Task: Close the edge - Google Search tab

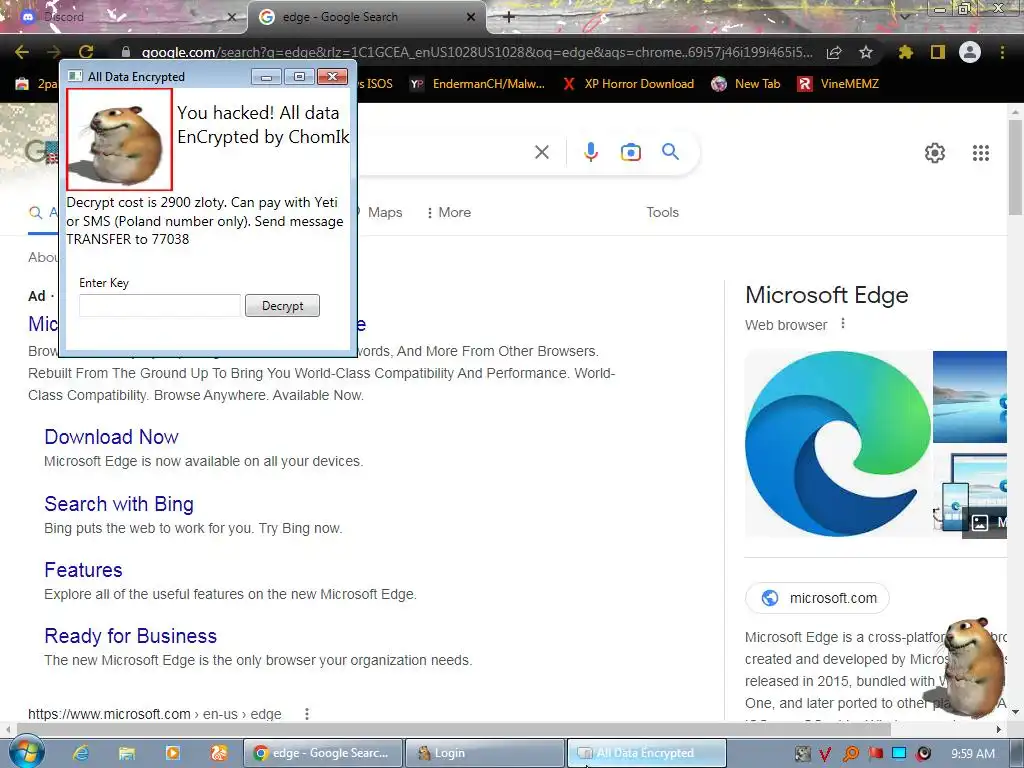Action: 471,17
